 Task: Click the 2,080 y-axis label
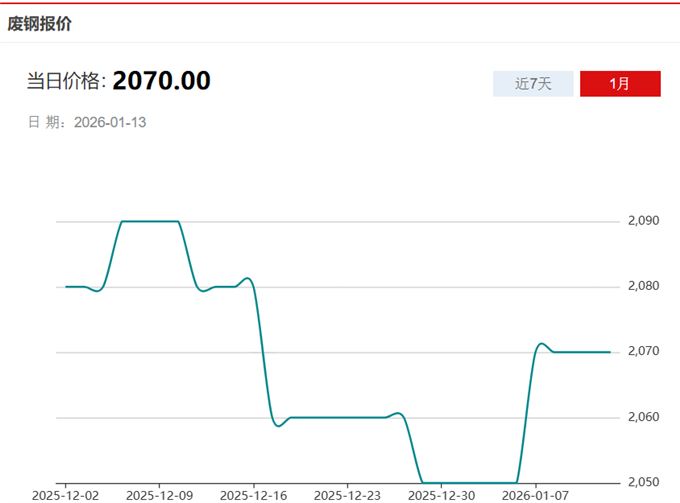641,286
